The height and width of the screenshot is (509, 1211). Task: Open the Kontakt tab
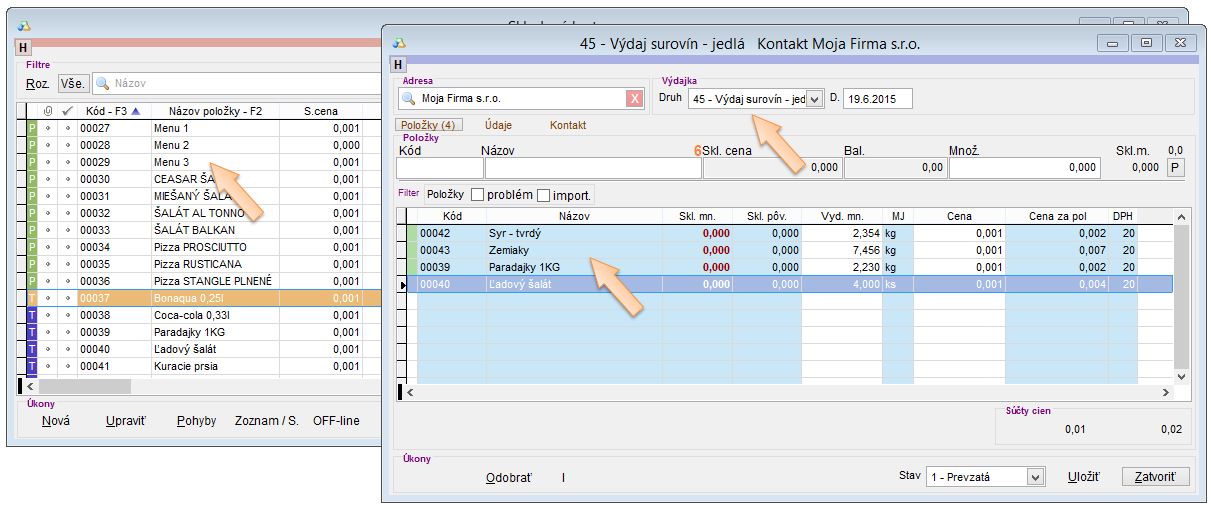click(x=568, y=125)
